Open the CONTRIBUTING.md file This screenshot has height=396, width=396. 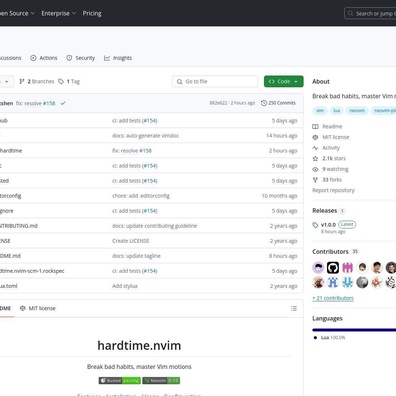(19, 226)
